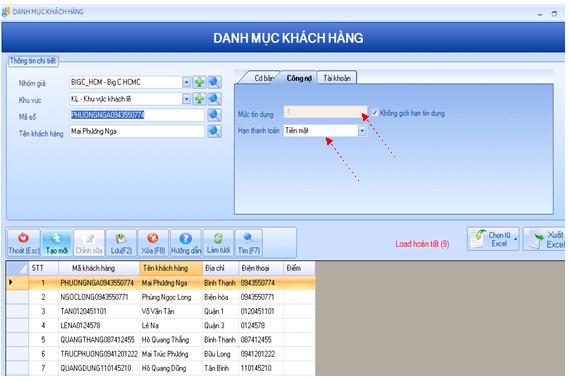Click the search icon next to Khu vực
The image size is (569, 381).
[214, 99]
